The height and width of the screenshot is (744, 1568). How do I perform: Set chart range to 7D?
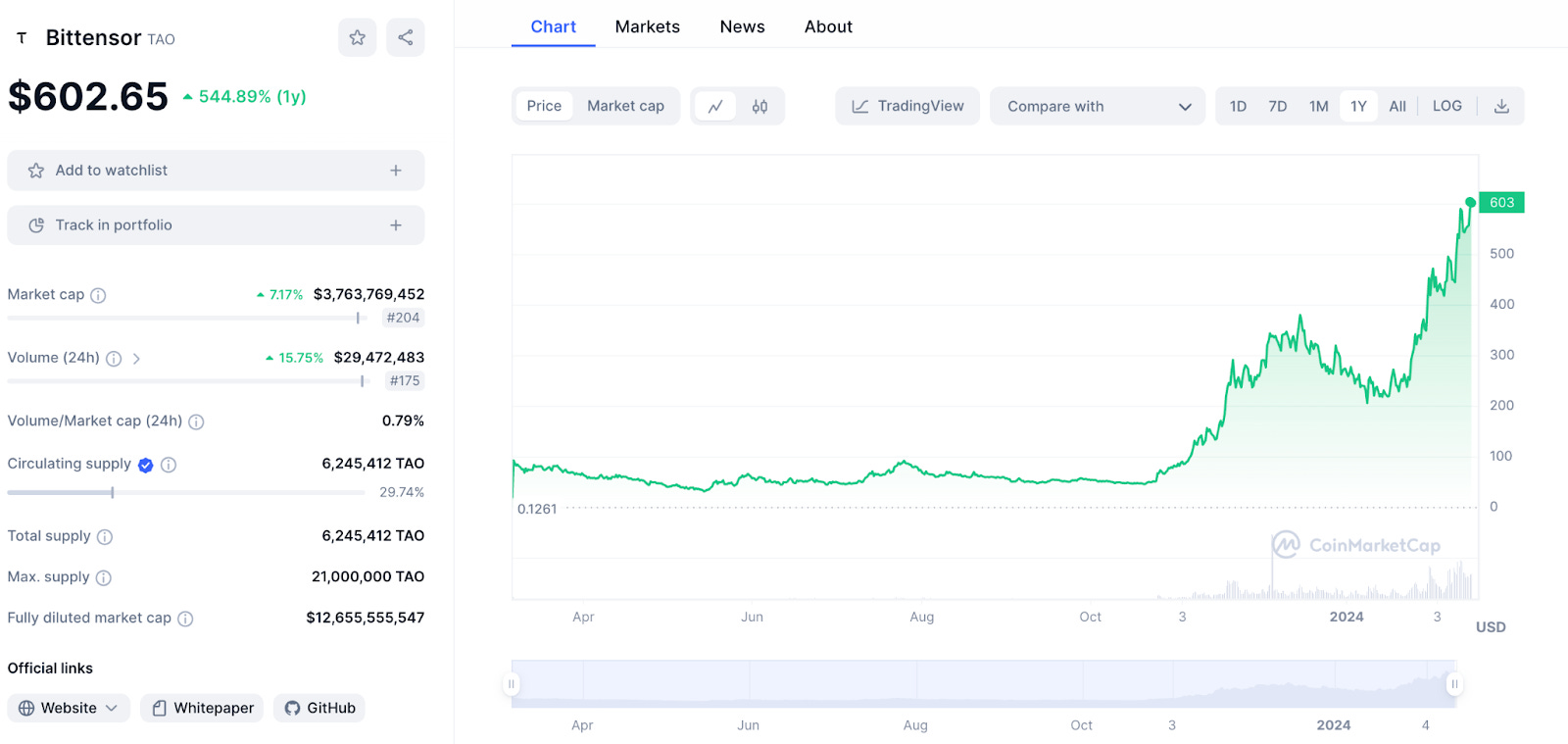(x=1278, y=106)
